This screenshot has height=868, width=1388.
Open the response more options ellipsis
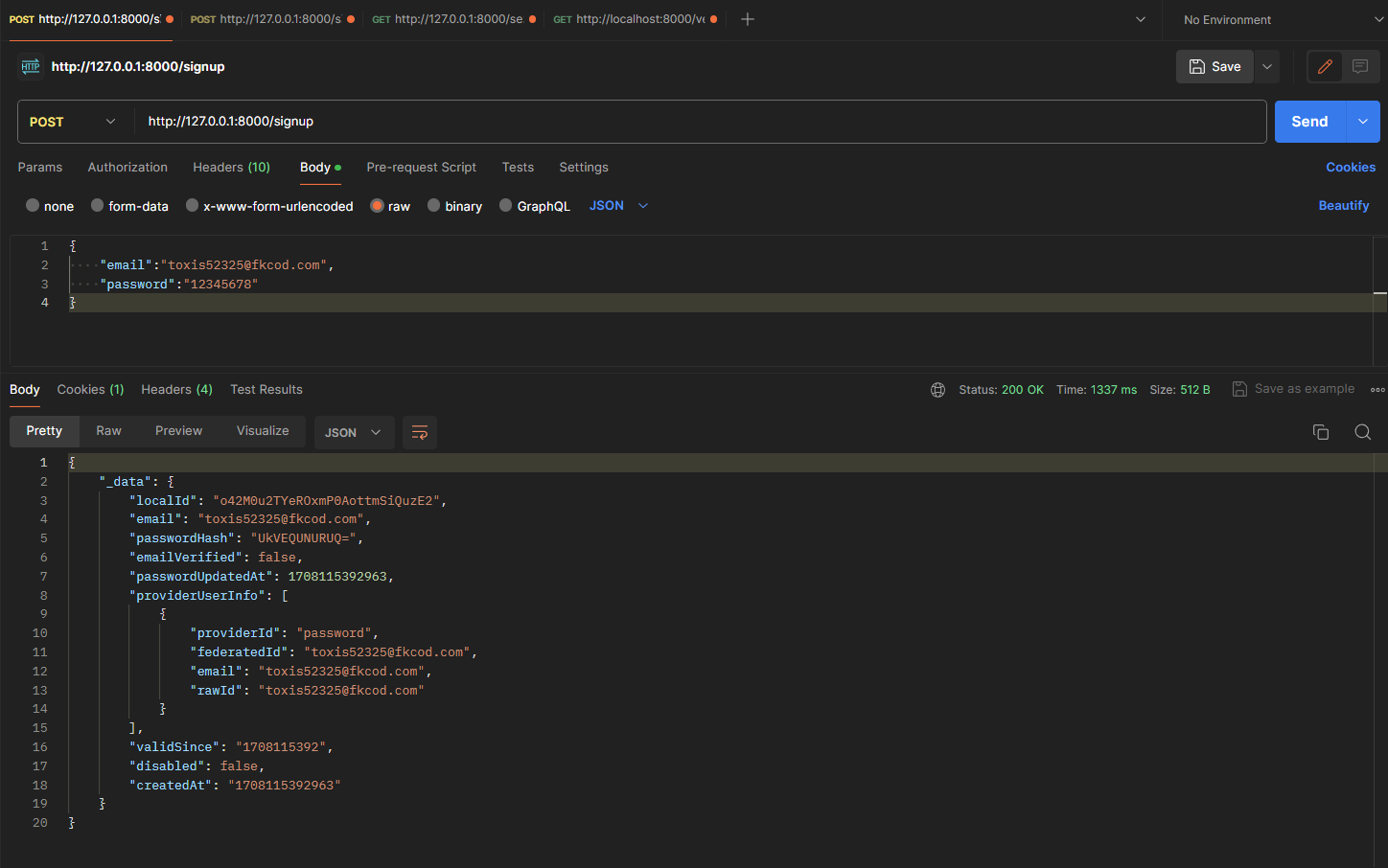point(1377,390)
